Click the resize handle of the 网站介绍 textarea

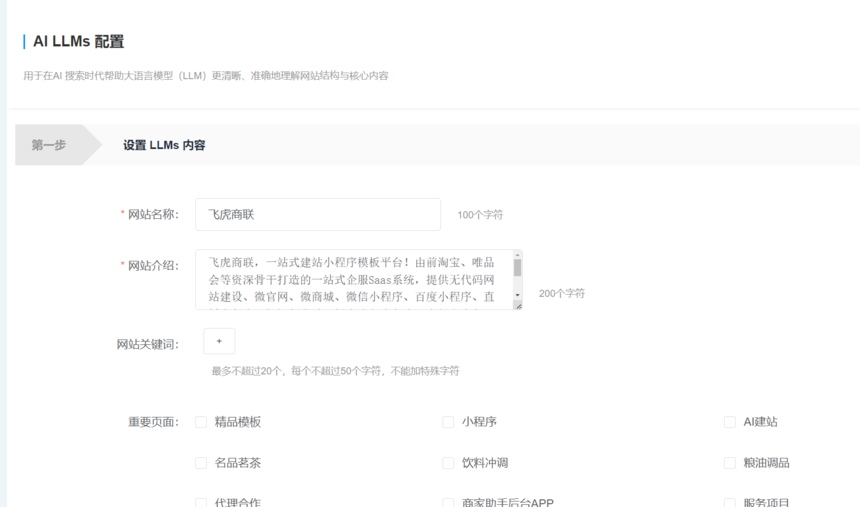point(517,305)
